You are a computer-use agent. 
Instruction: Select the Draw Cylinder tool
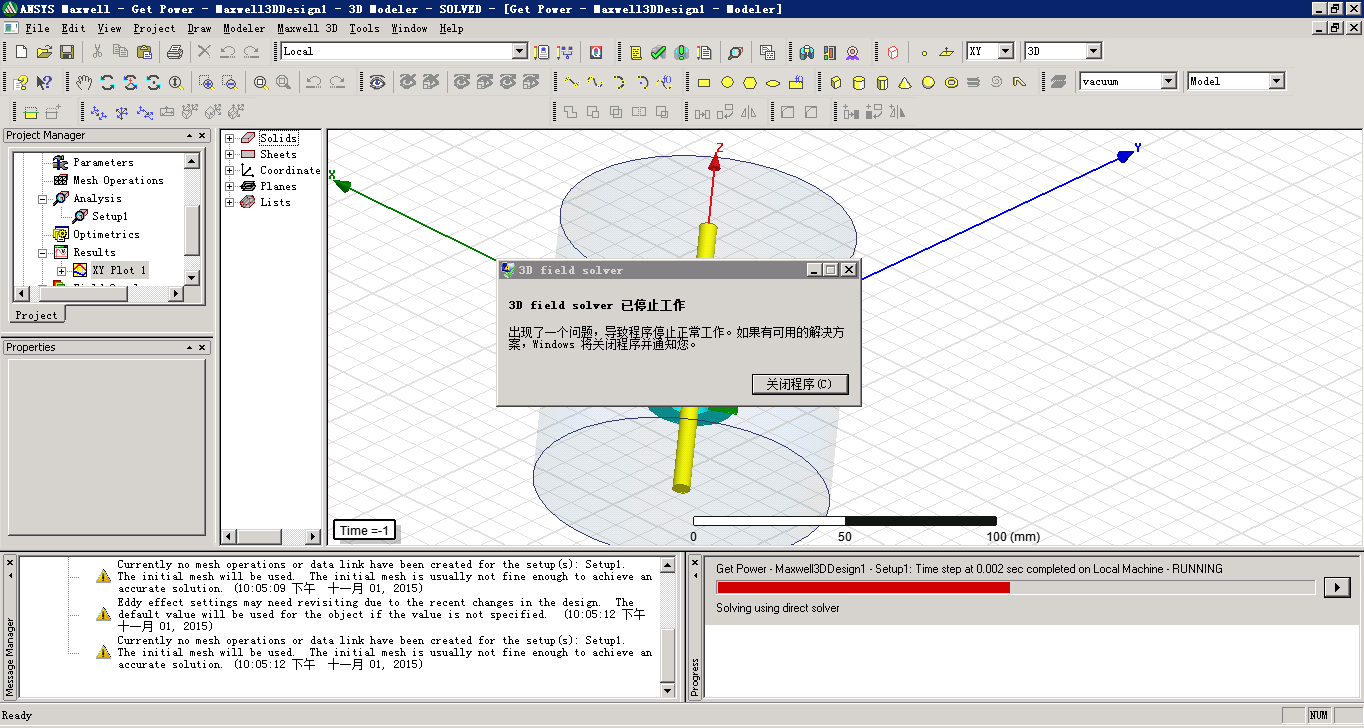(x=858, y=83)
